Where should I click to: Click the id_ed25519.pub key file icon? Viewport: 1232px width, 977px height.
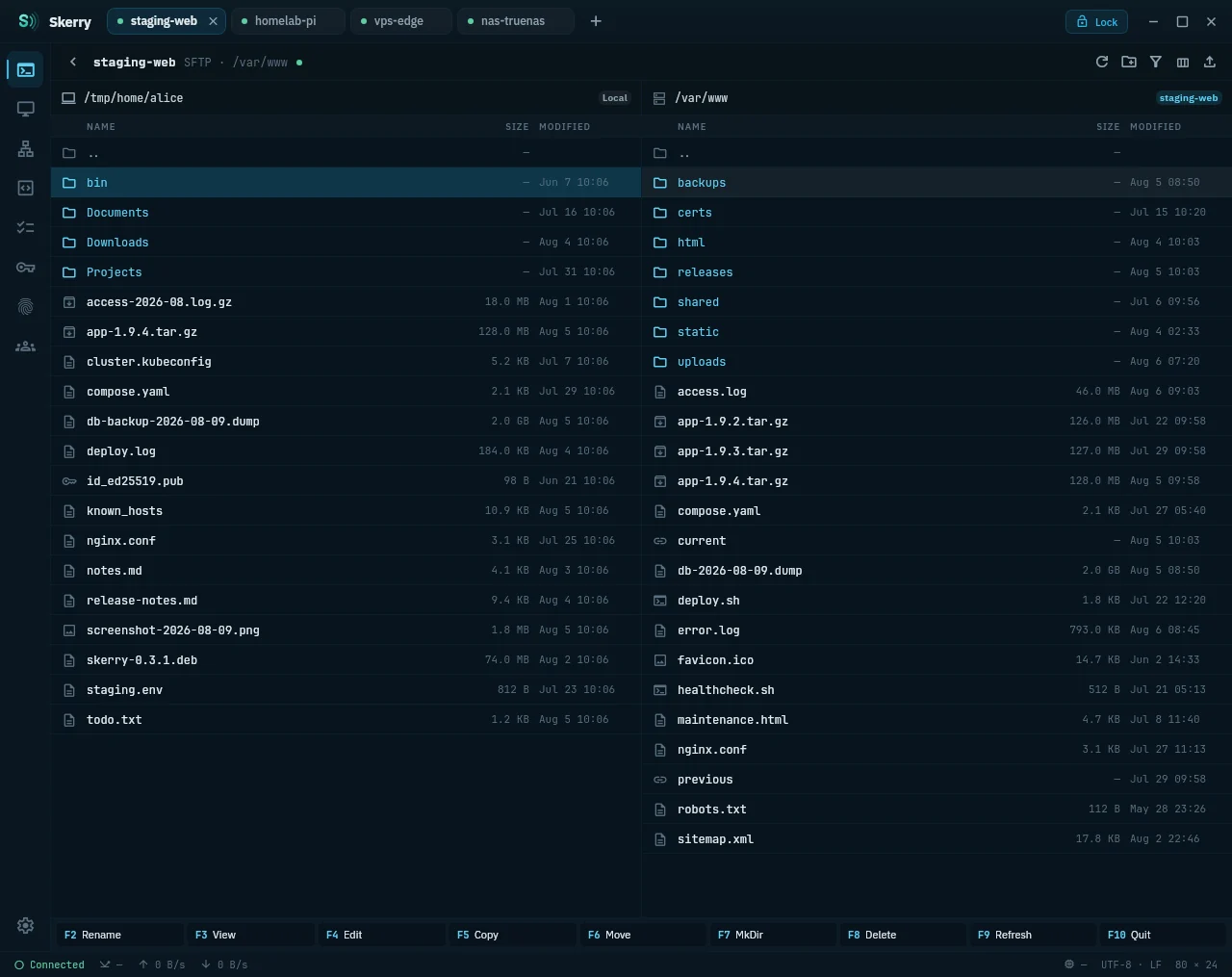(x=69, y=481)
